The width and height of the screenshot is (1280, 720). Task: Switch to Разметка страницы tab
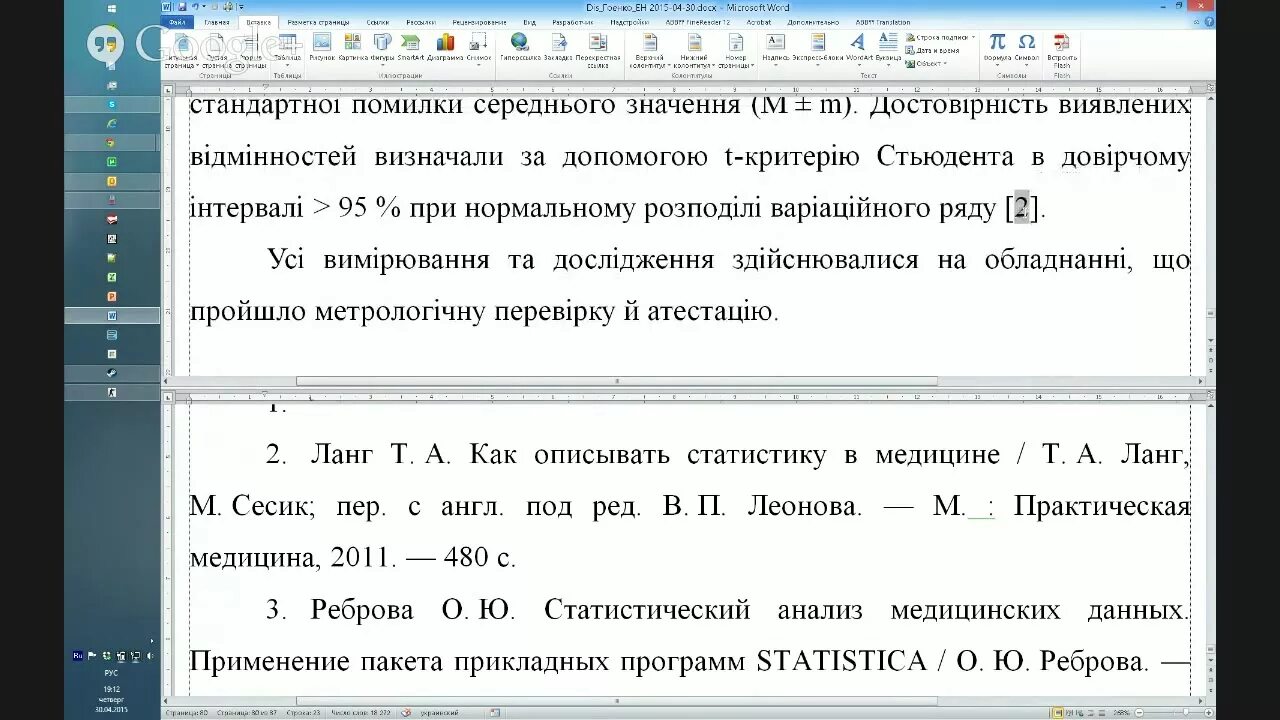click(318, 21)
